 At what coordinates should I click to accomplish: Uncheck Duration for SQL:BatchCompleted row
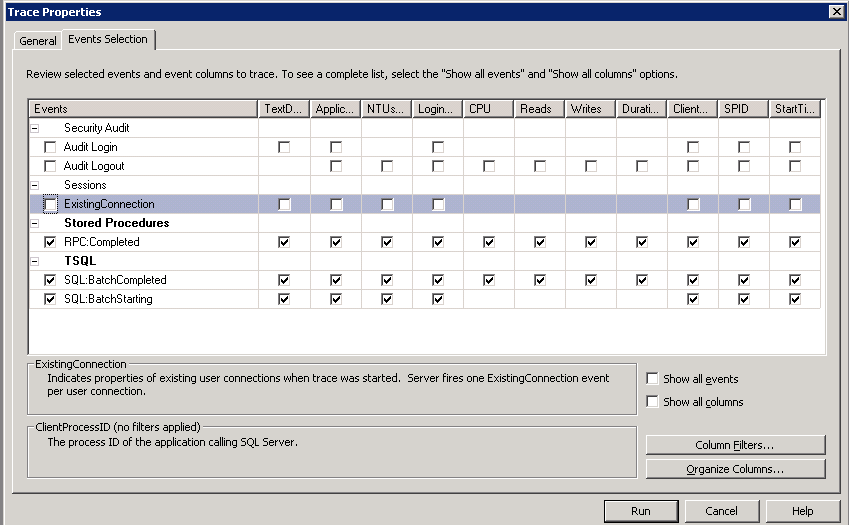[642, 280]
